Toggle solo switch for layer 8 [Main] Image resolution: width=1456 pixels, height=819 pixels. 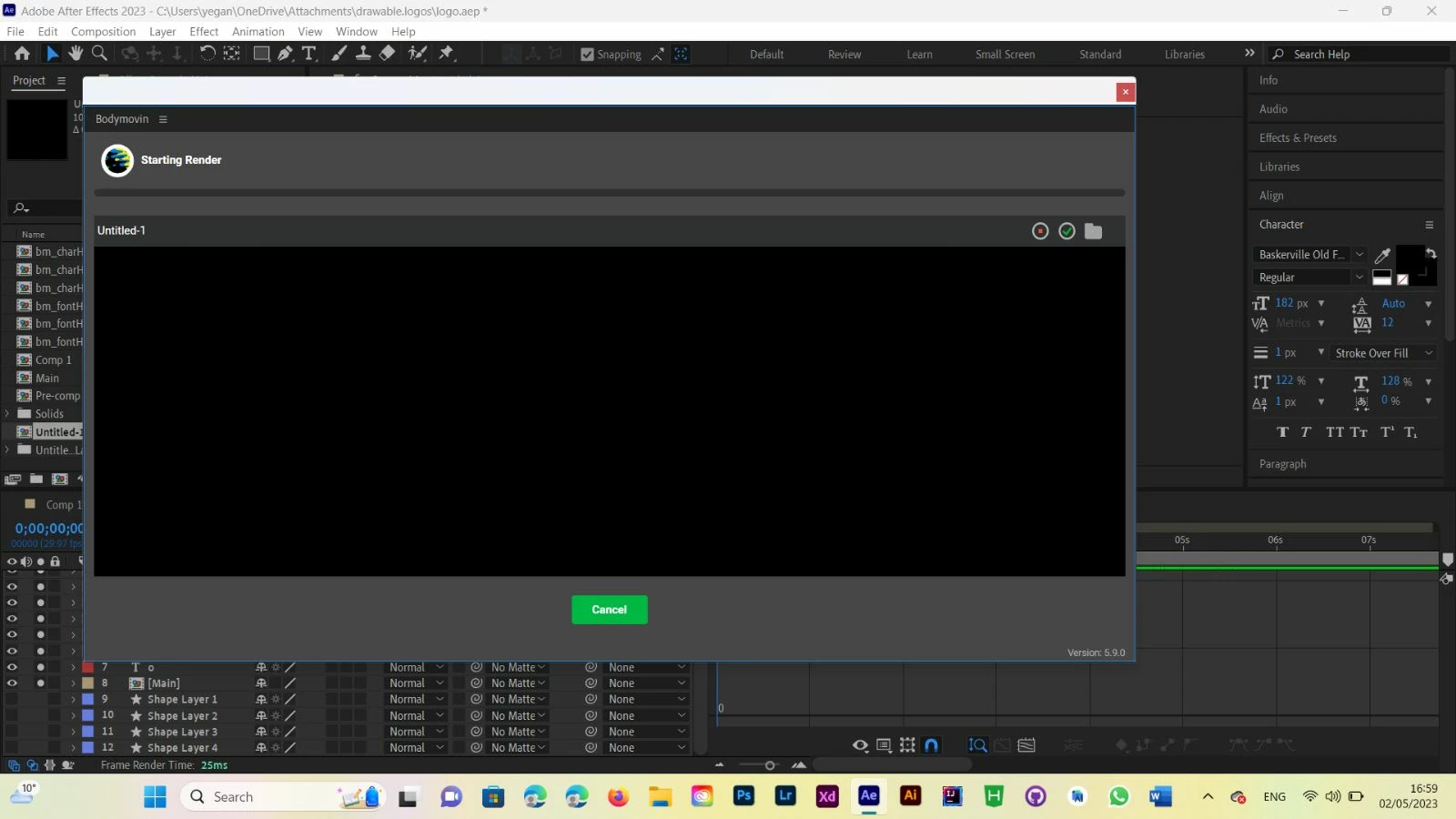(x=40, y=683)
